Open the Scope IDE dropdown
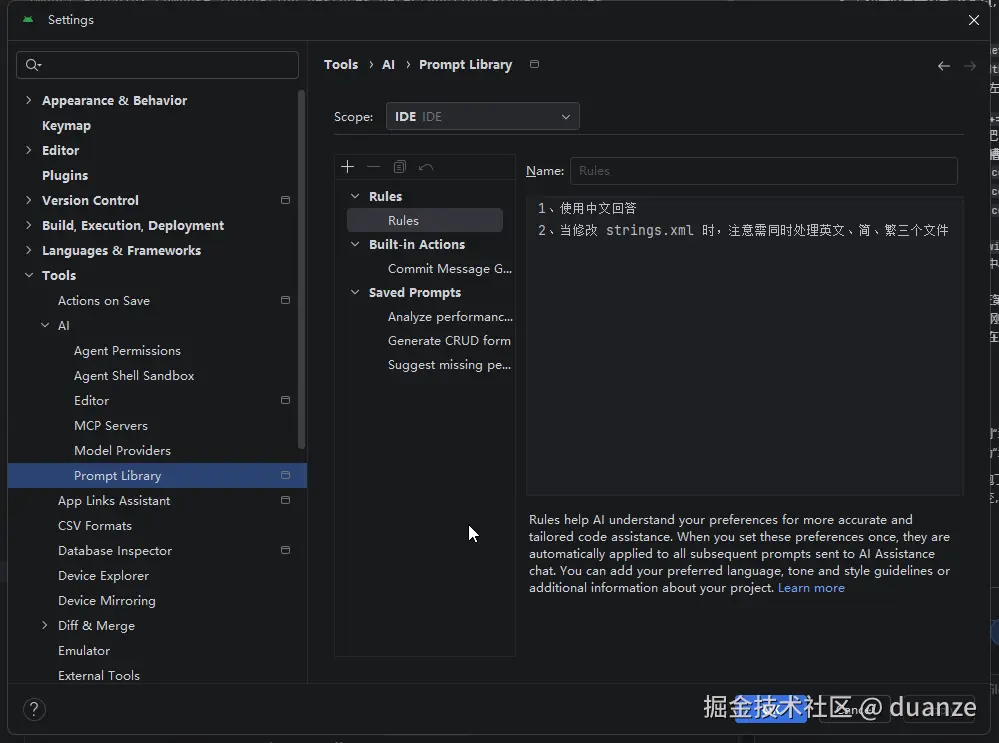The width and height of the screenshot is (999, 743). click(x=482, y=116)
